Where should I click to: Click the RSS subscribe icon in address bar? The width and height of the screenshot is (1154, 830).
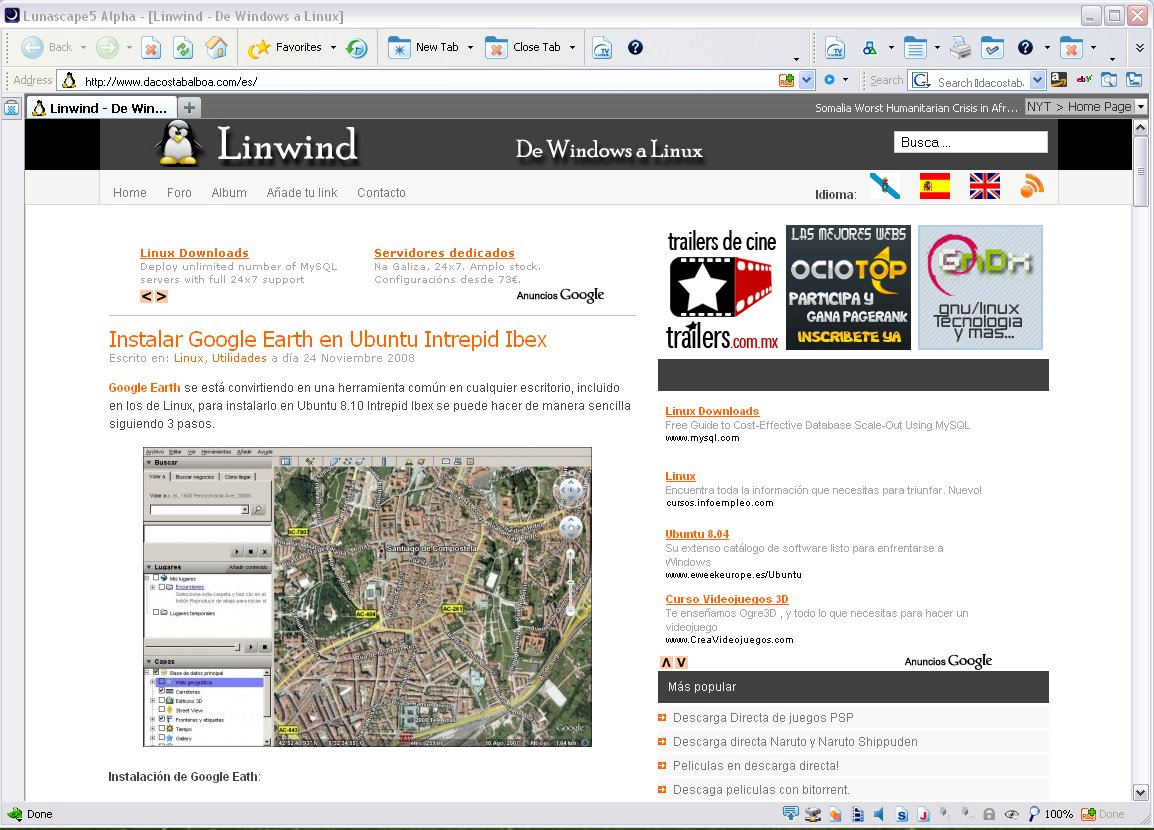[787, 80]
